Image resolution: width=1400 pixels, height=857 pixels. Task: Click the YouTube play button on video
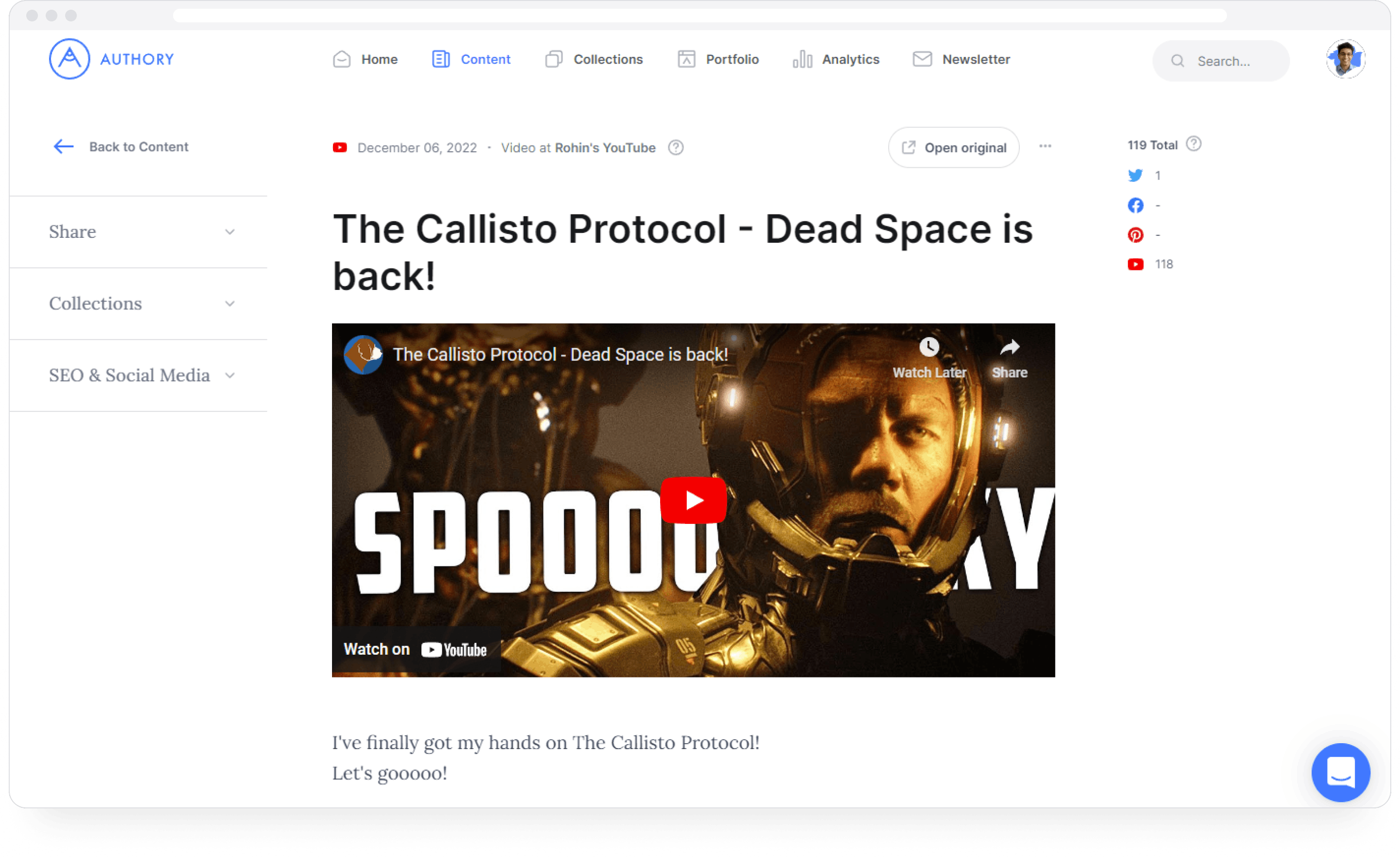pos(695,500)
